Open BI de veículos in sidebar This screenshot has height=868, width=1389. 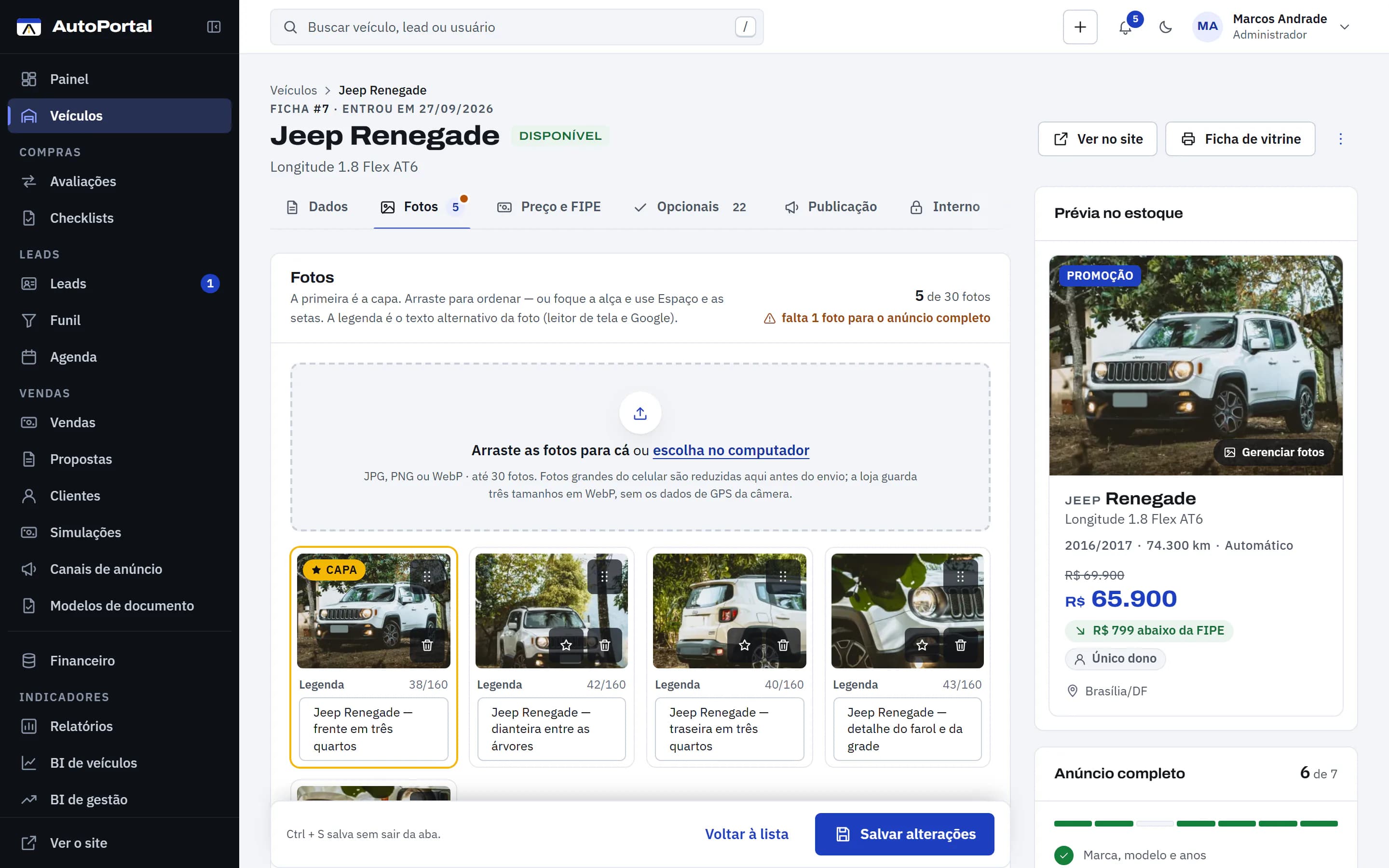pyautogui.click(x=120, y=763)
